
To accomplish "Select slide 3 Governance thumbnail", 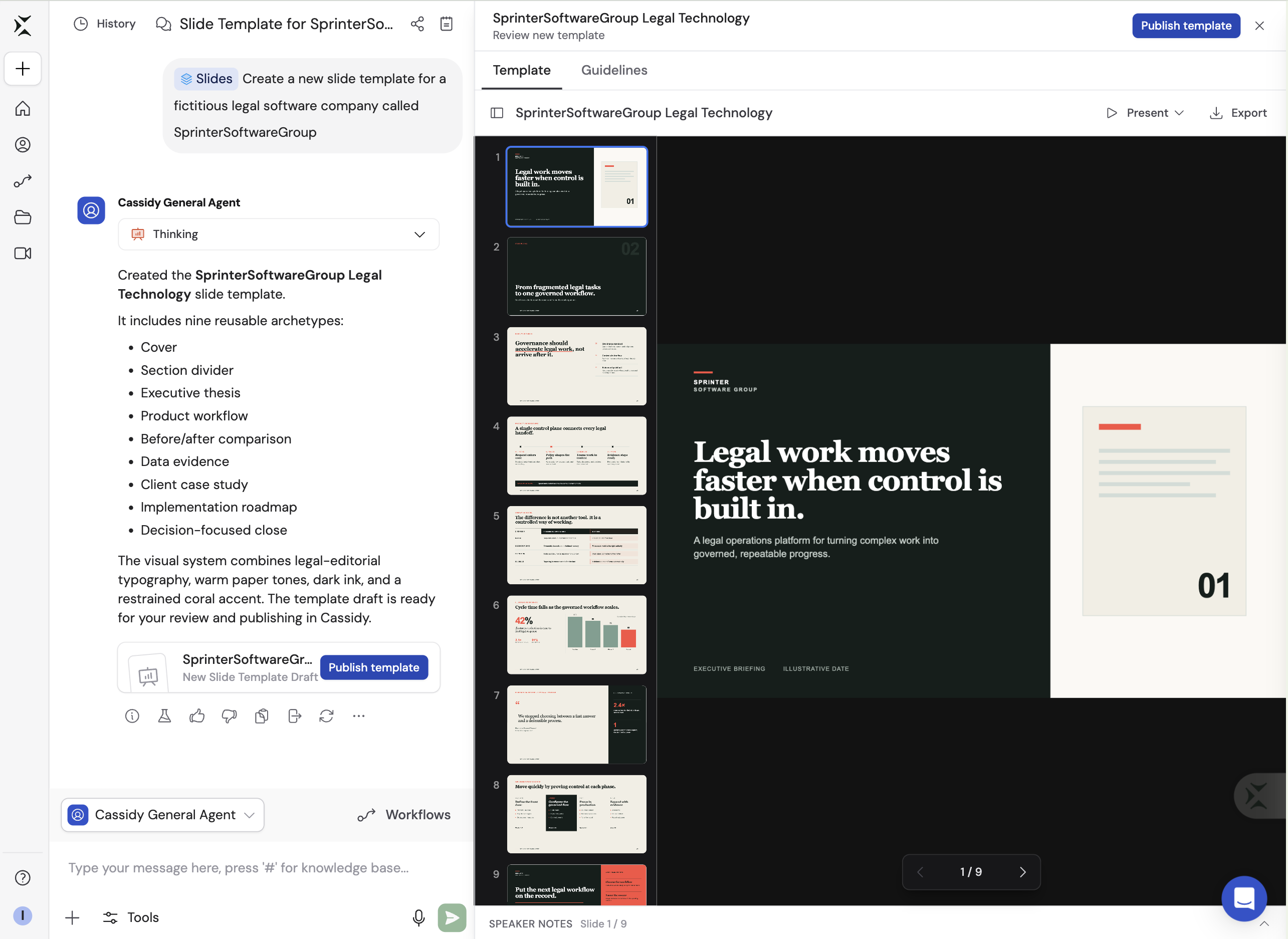I will coord(576,366).
